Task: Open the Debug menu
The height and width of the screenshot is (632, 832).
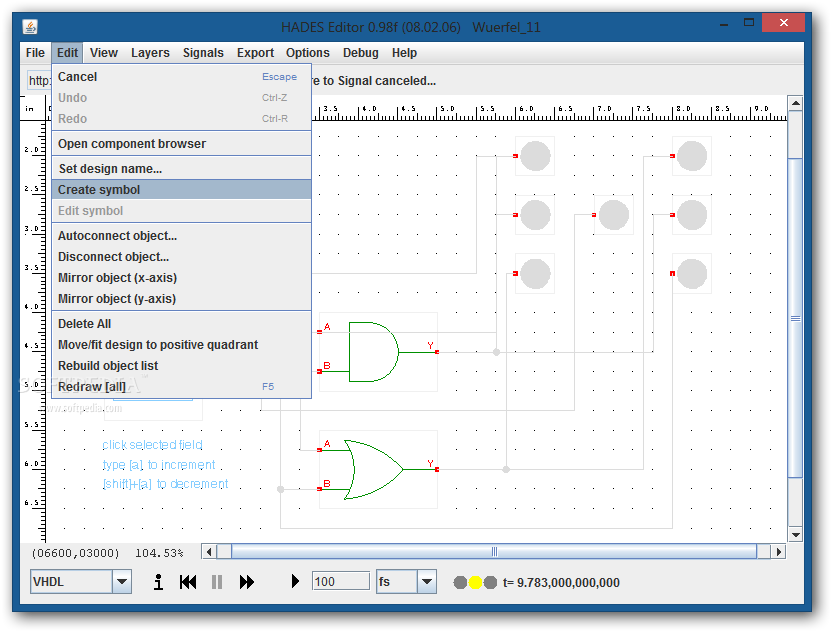Action: coord(361,53)
